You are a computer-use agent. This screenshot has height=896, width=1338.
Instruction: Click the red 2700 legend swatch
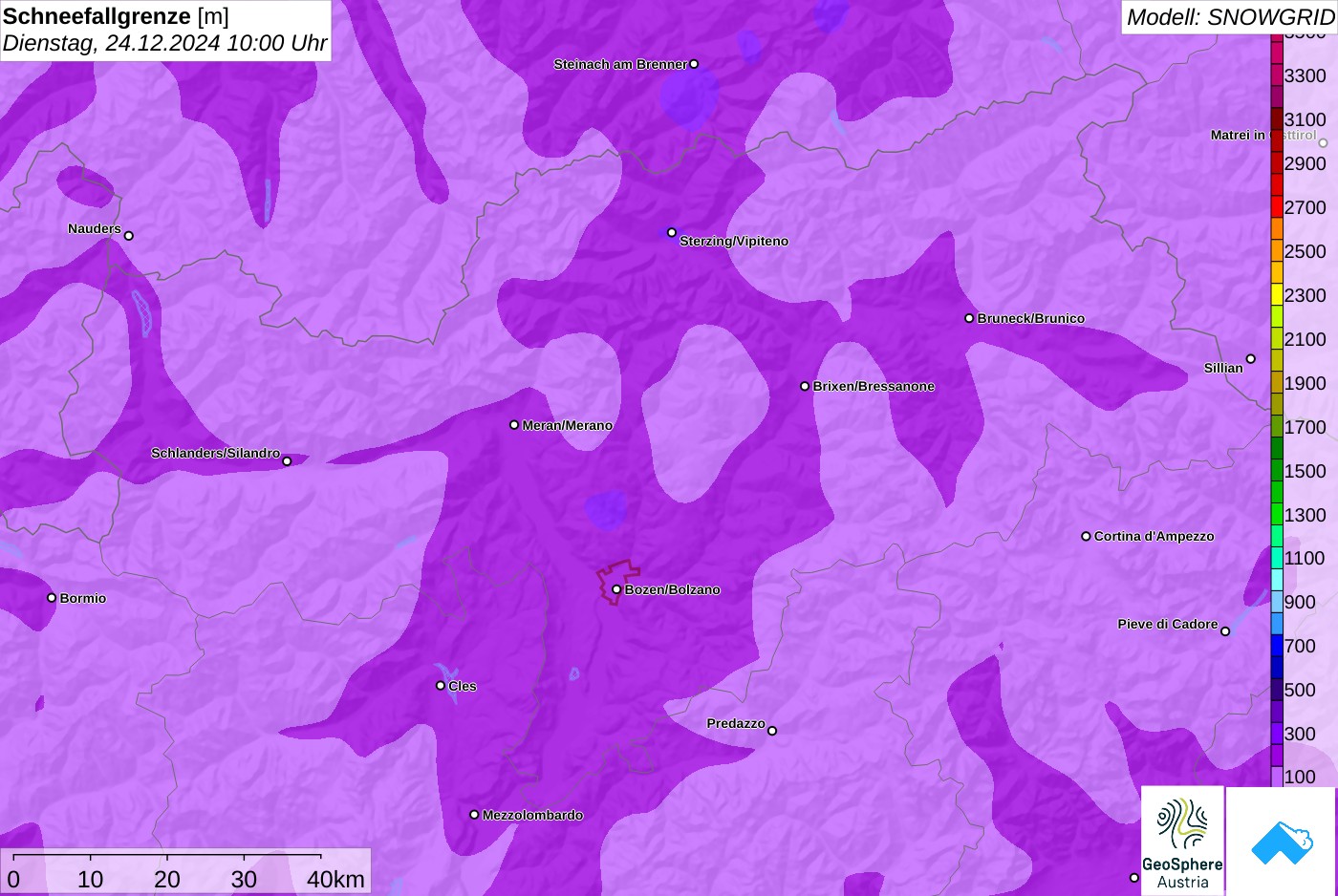(1277, 207)
